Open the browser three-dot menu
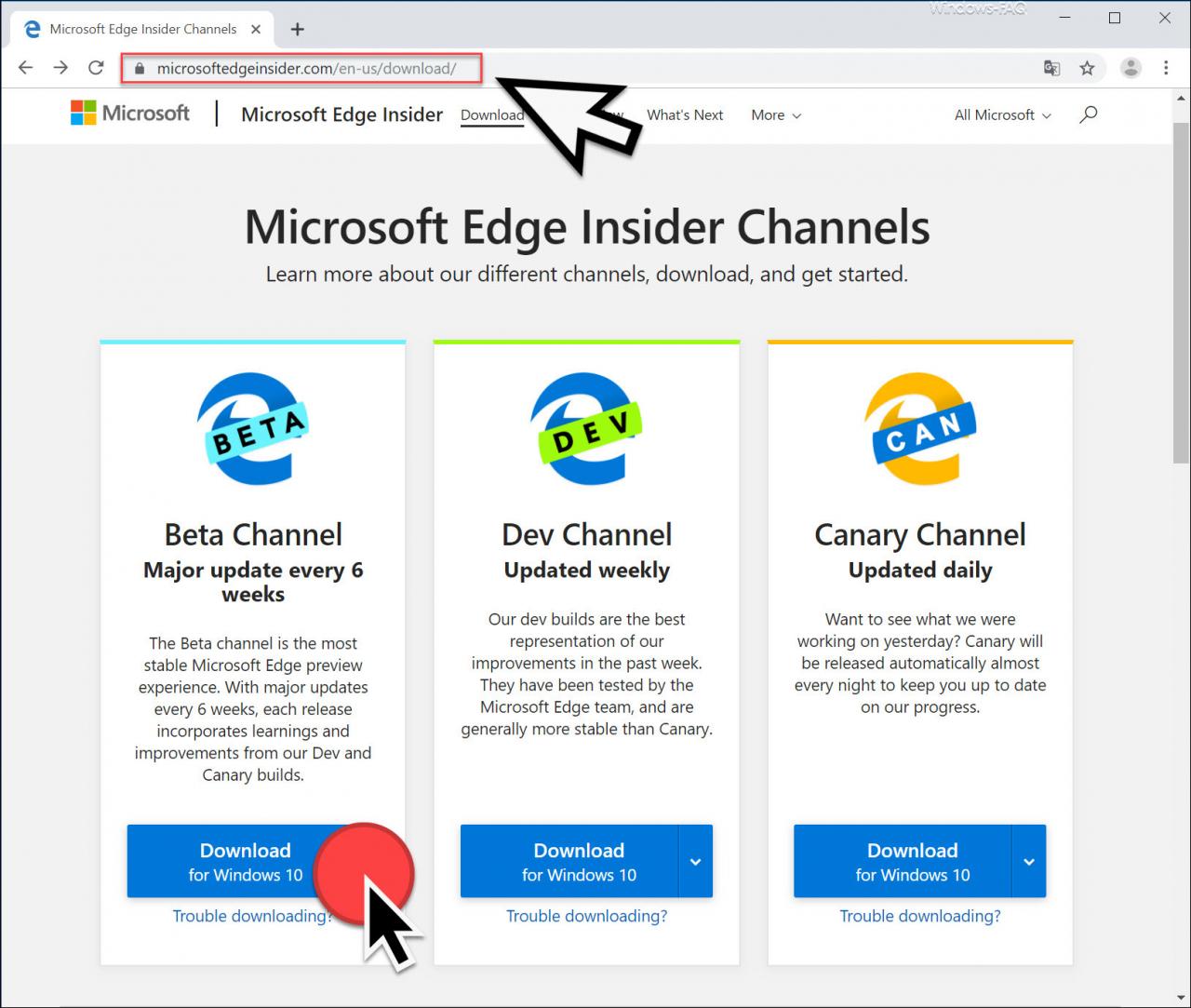 click(1166, 68)
